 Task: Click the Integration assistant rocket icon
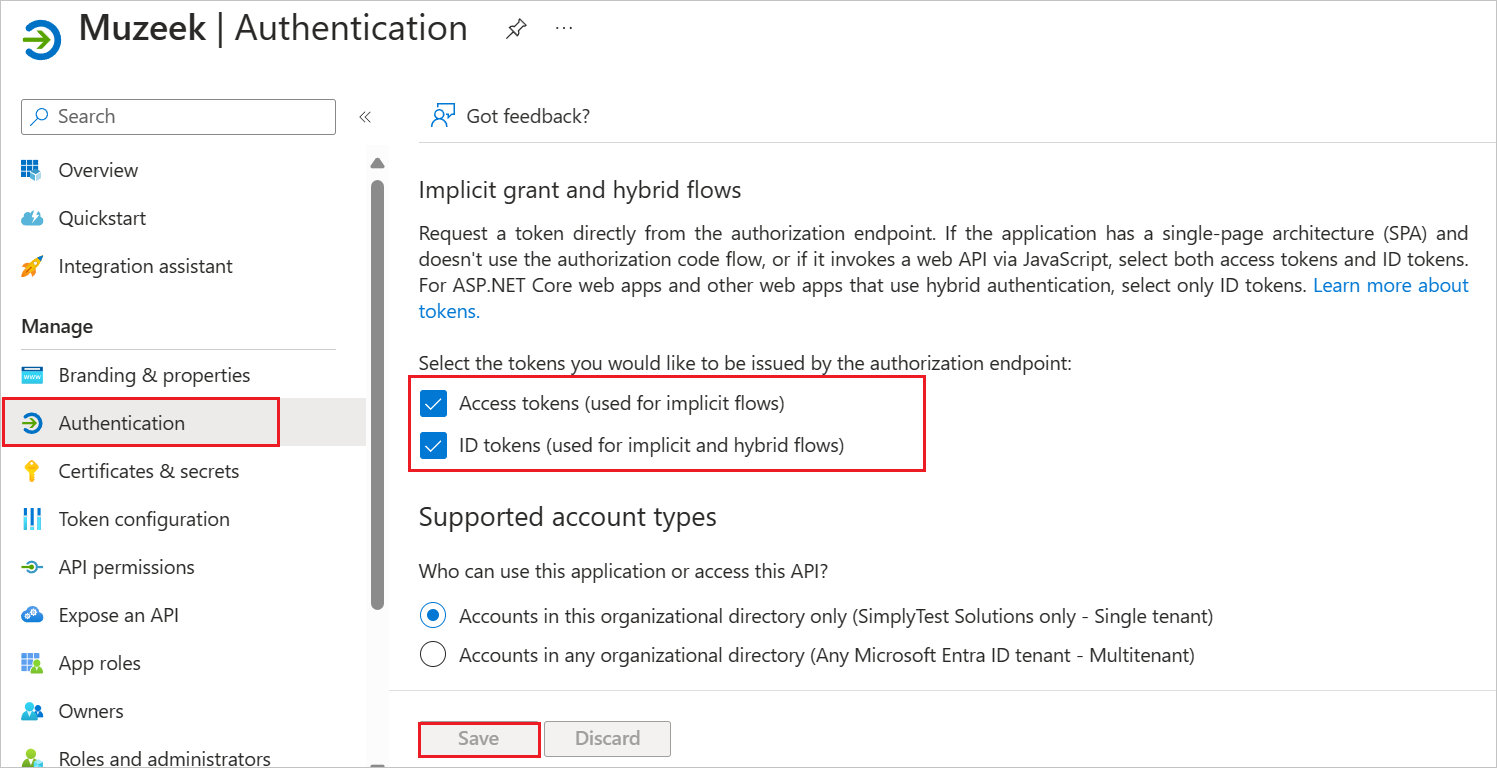(32, 266)
